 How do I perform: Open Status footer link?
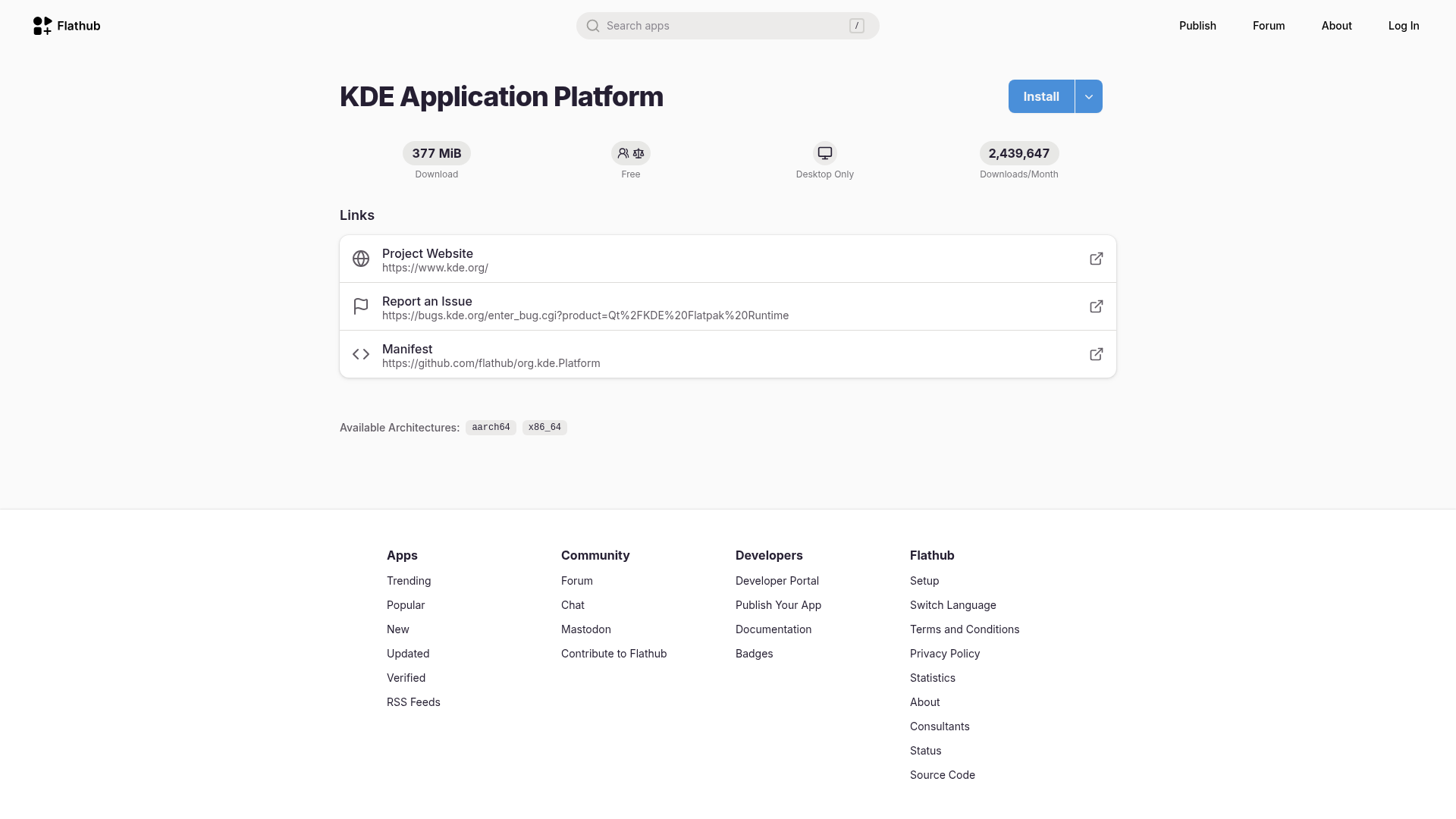926,751
